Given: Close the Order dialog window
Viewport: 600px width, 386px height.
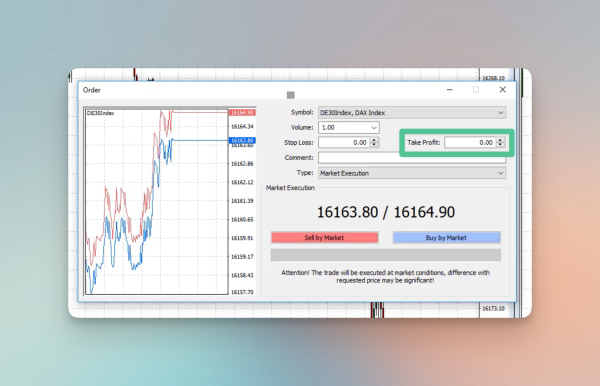Looking at the screenshot, I should 502,90.
